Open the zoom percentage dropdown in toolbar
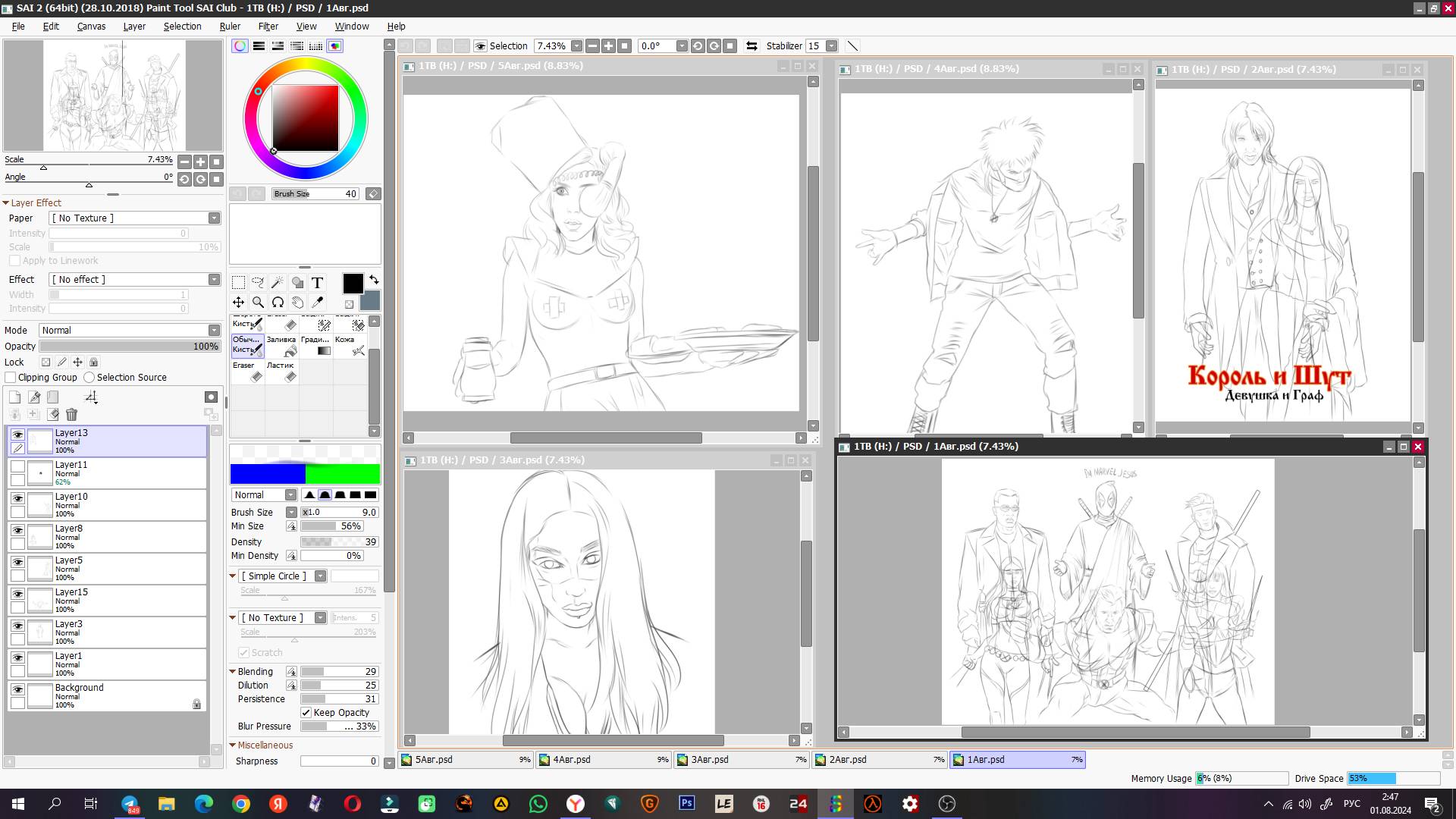This screenshot has width=1456, height=819. pyautogui.click(x=576, y=45)
